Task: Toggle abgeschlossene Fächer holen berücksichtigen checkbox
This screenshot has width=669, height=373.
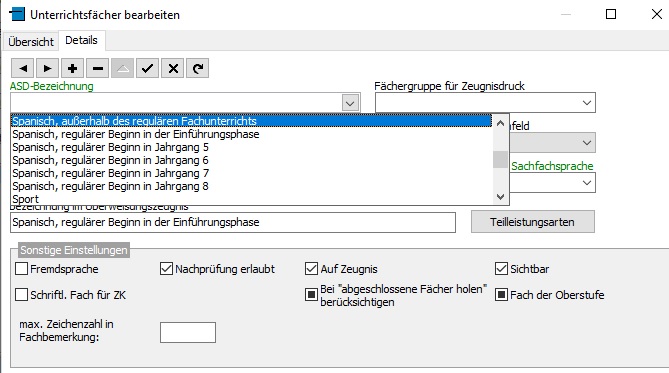Action: pos(311,294)
